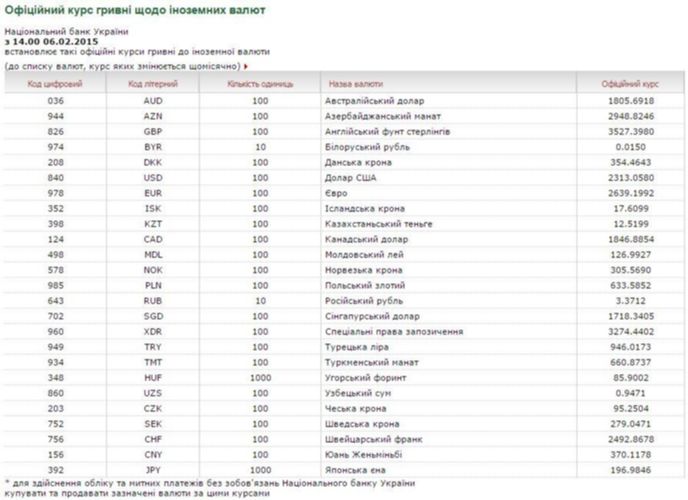Image resolution: width=688 pixels, height=500 pixels.
Task: Open the list of currencies with monthly-changing rates
Action: [122, 66]
